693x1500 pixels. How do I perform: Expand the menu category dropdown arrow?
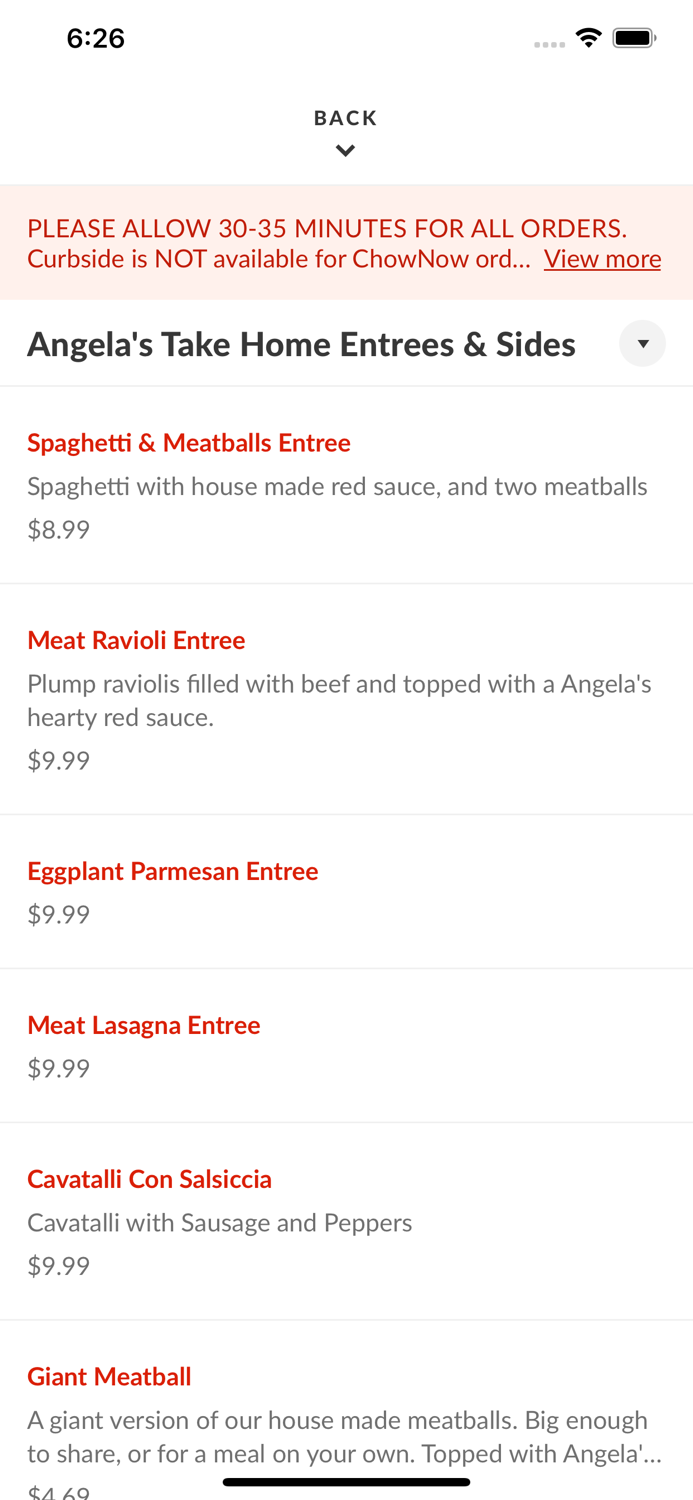point(643,344)
